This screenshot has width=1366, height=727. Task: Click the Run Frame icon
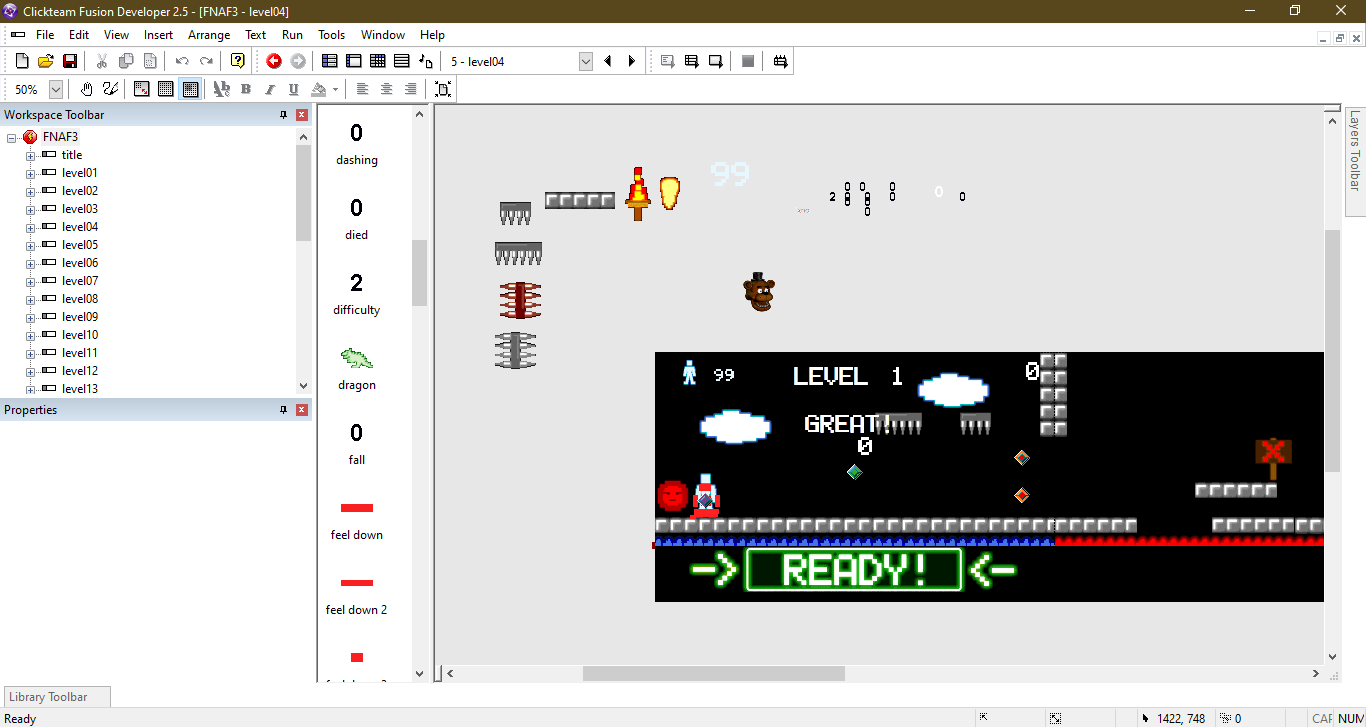716,61
